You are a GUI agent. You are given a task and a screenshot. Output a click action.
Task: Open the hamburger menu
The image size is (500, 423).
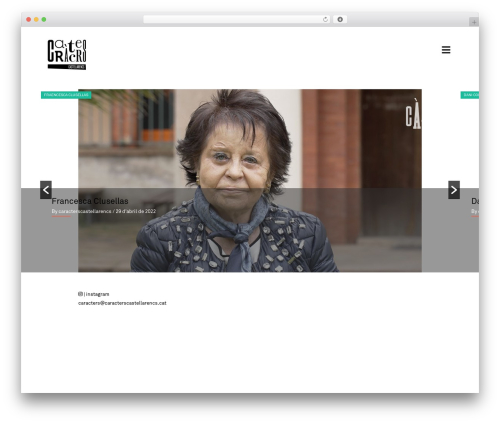(x=446, y=50)
